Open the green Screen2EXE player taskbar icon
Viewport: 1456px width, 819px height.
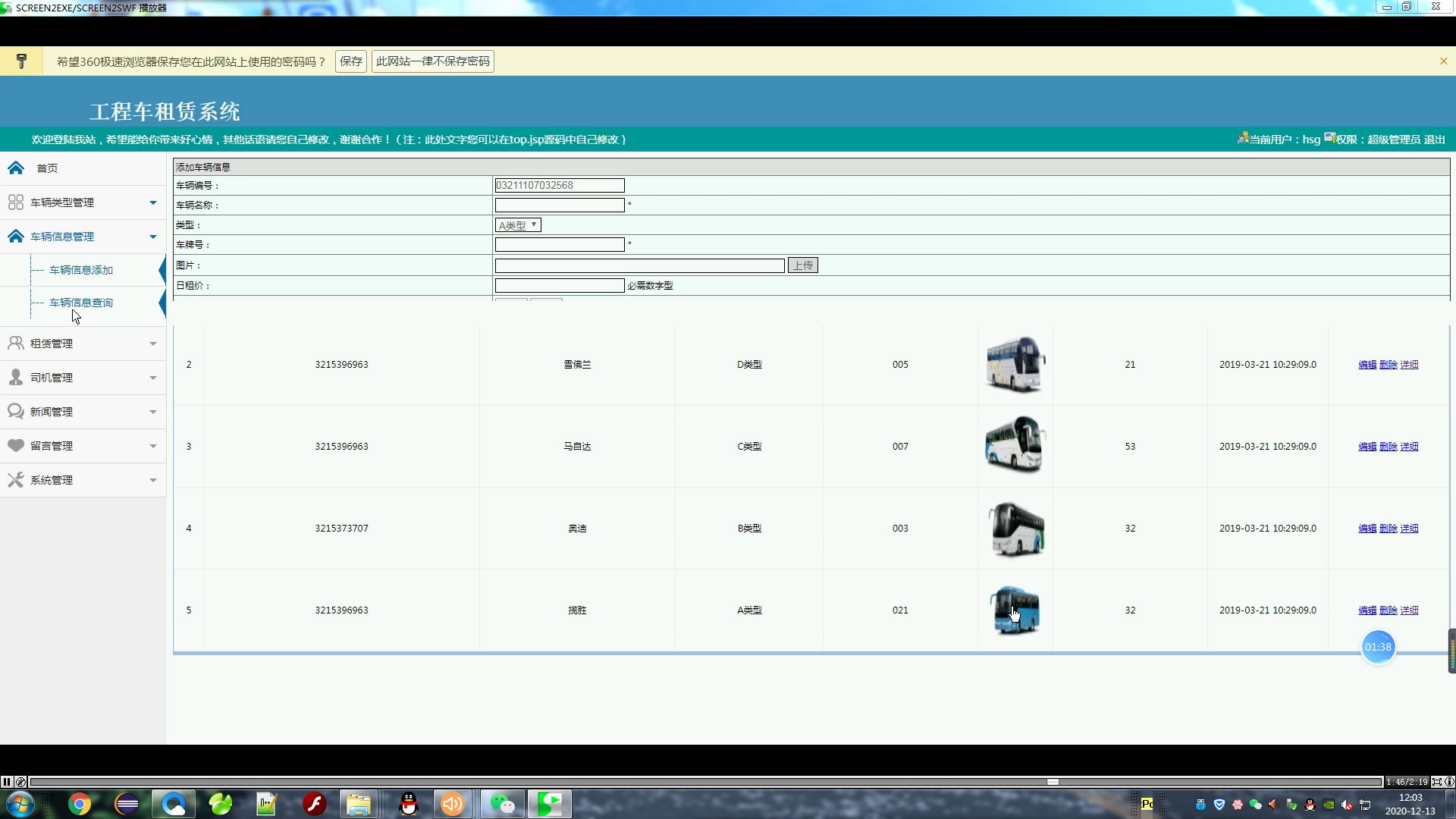(550, 804)
